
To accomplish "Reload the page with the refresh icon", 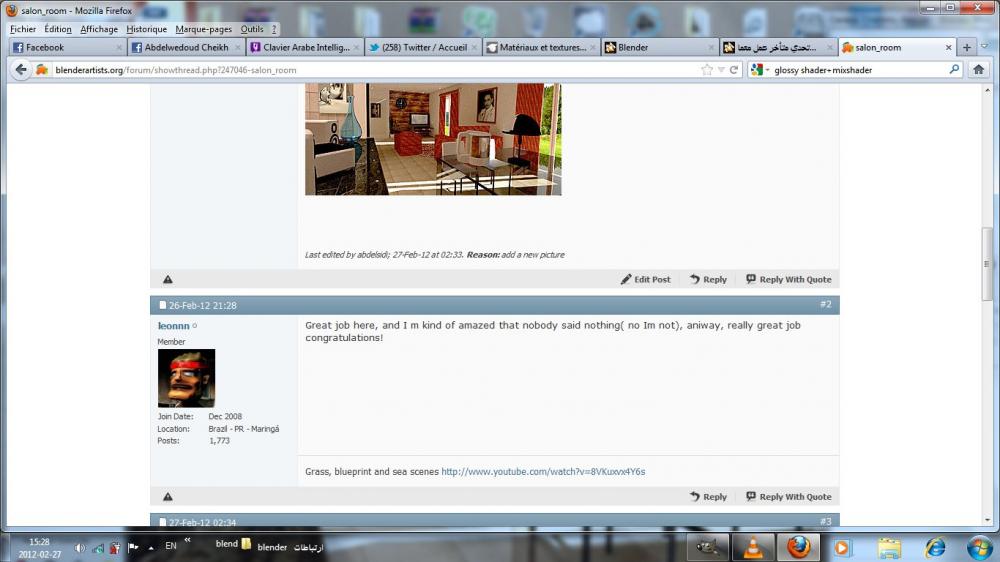I will [734, 70].
